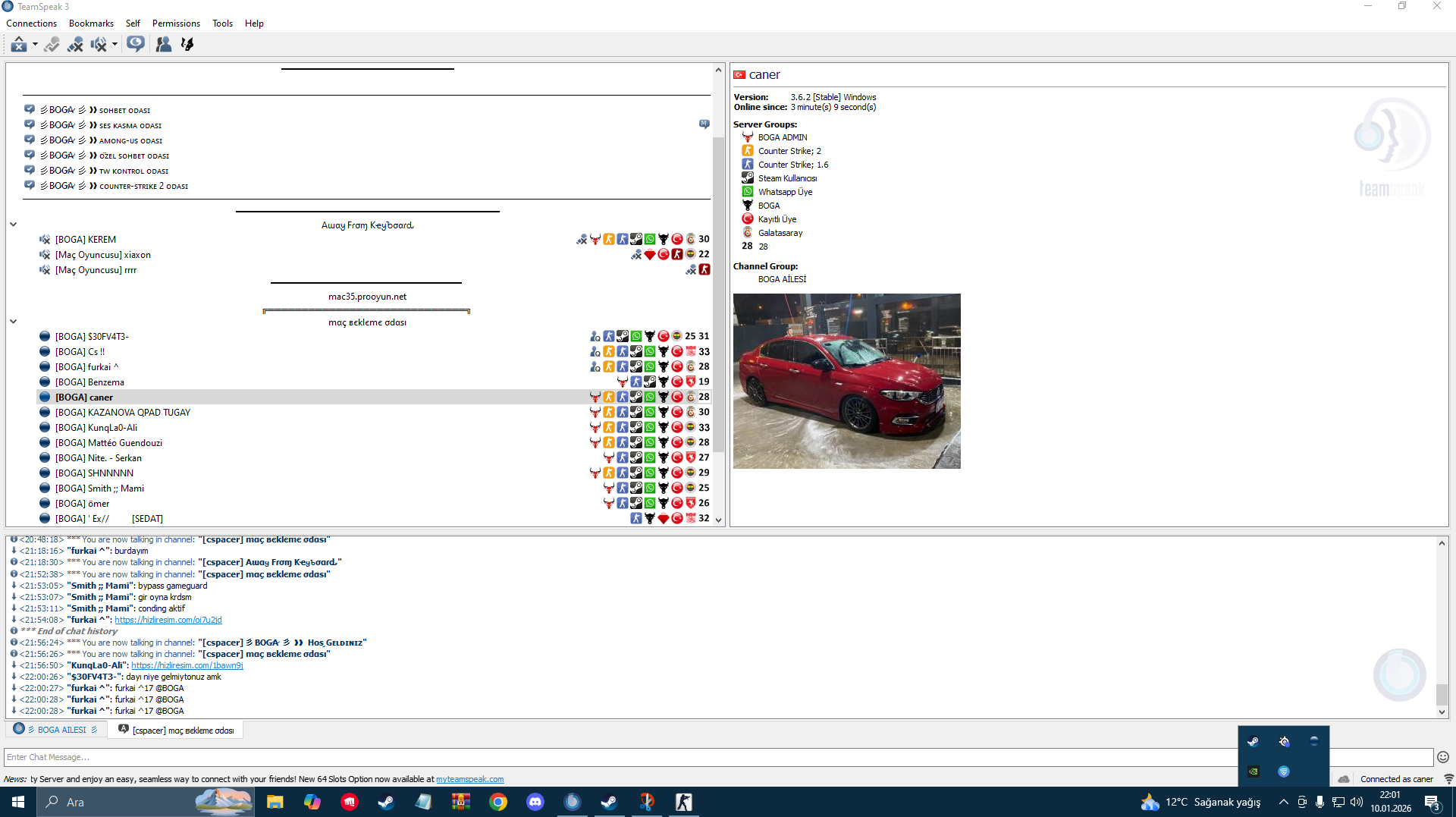Click the taskbar volume icon
This screenshot has width=1456, height=817.
(x=1357, y=802)
